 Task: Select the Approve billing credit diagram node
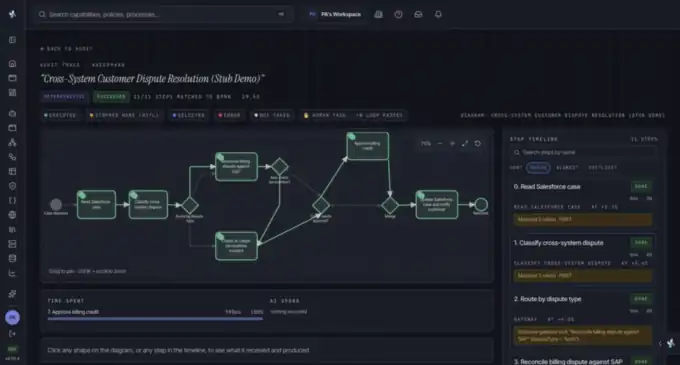[x=368, y=146]
